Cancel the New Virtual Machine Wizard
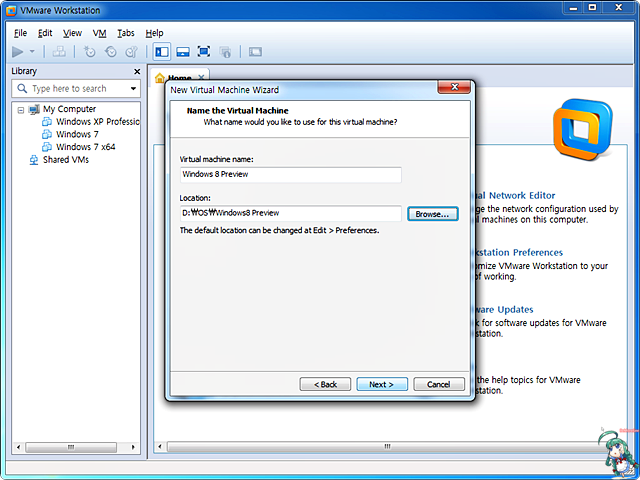 point(439,384)
